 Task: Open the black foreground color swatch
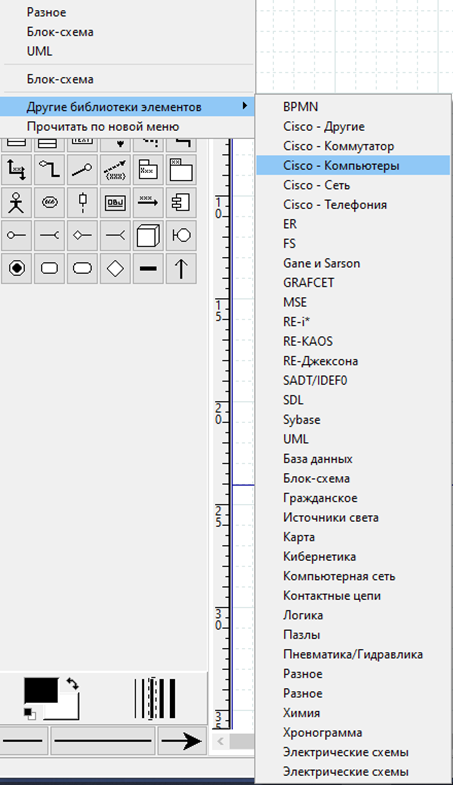[41, 690]
